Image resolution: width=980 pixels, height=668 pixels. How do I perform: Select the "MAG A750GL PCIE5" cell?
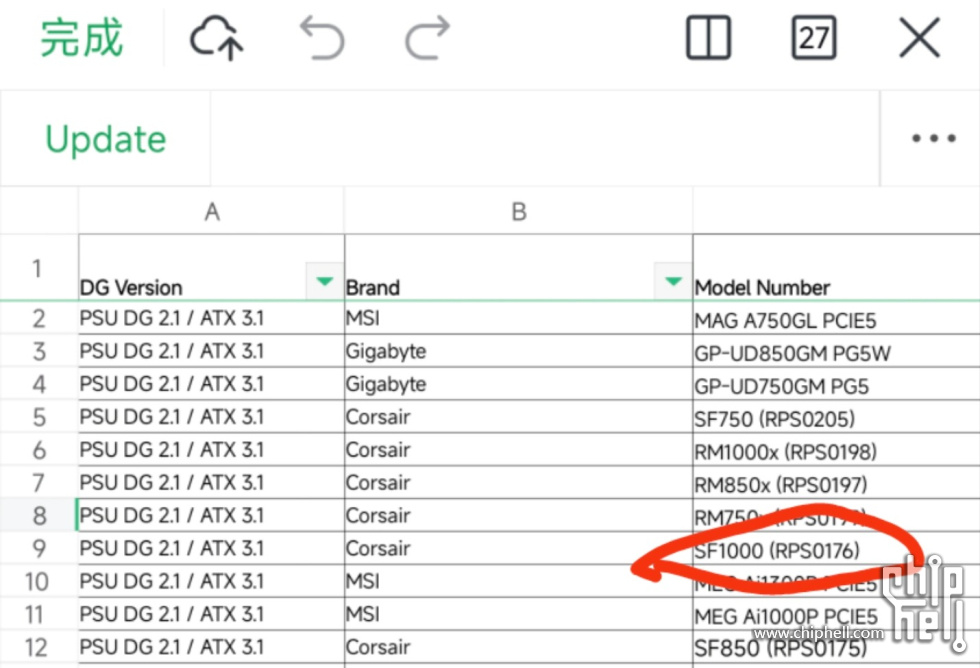[836, 318]
